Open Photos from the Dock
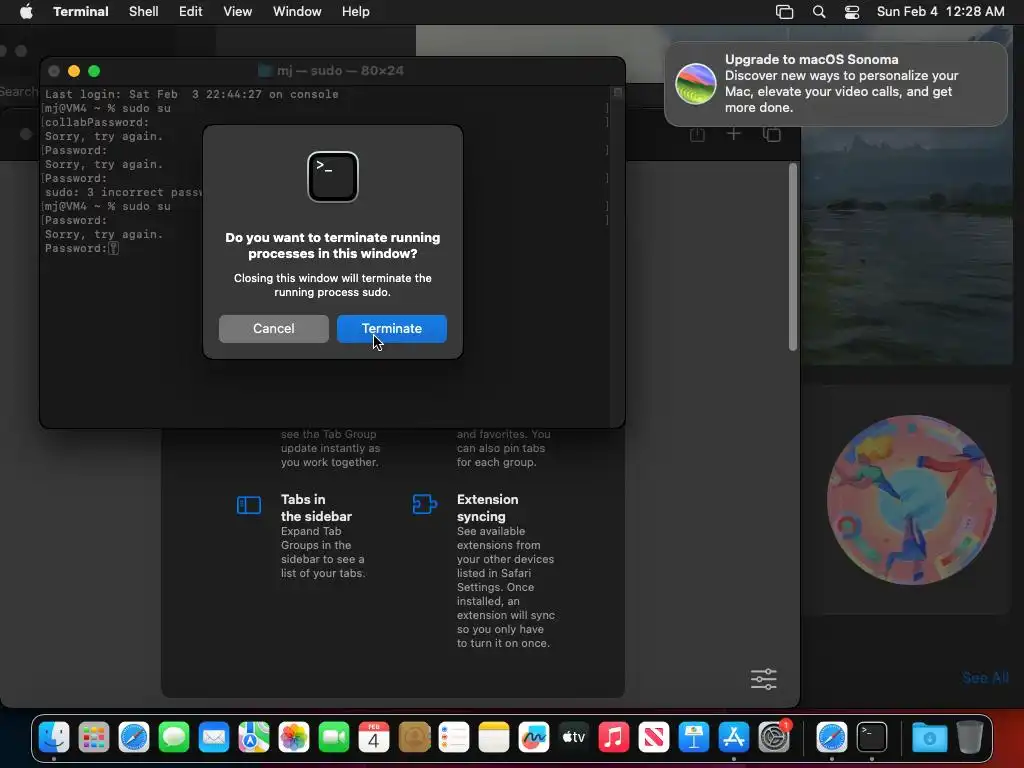 [294, 738]
